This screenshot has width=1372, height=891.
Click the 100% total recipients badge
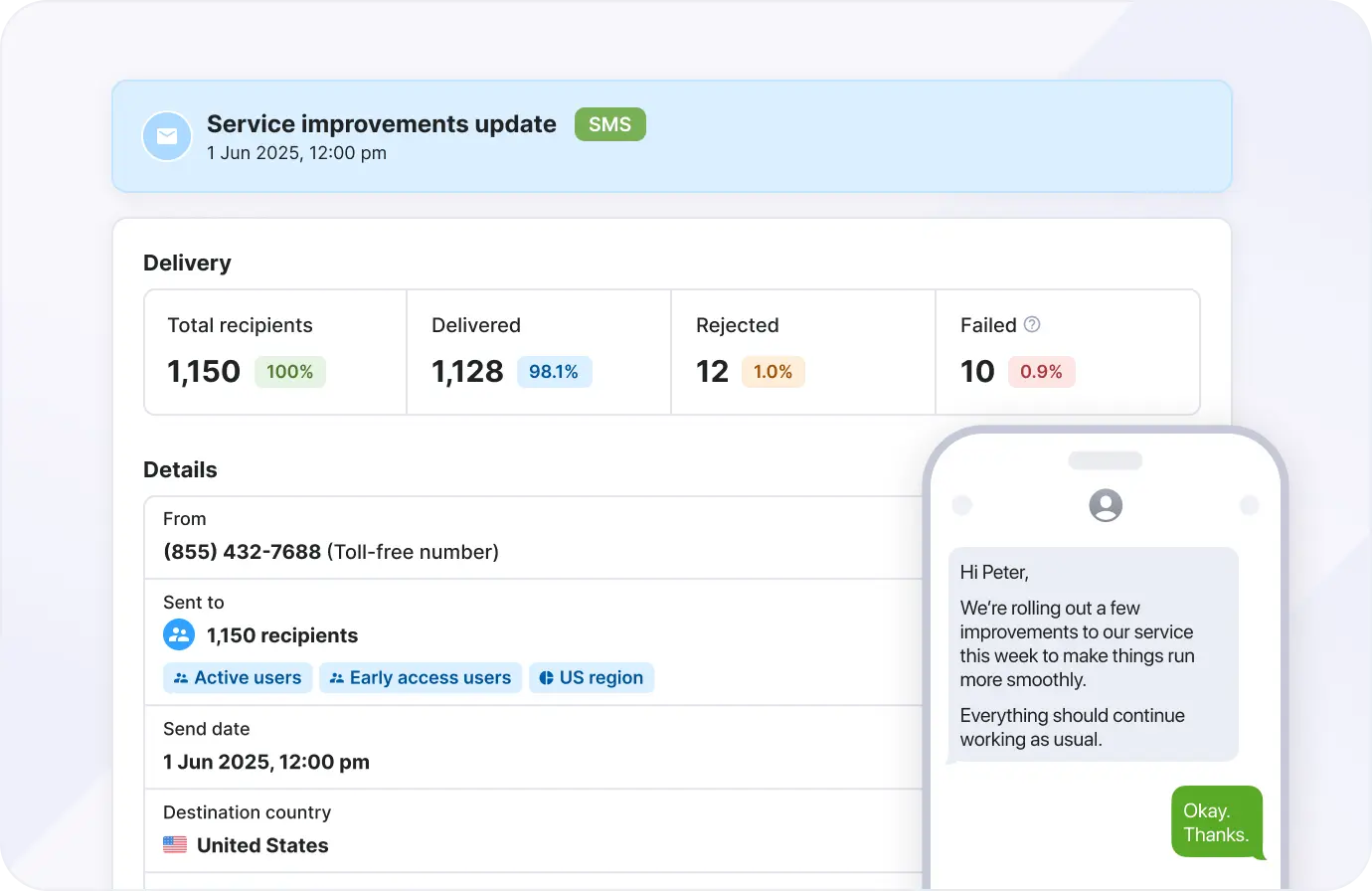(x=289, y=372)
